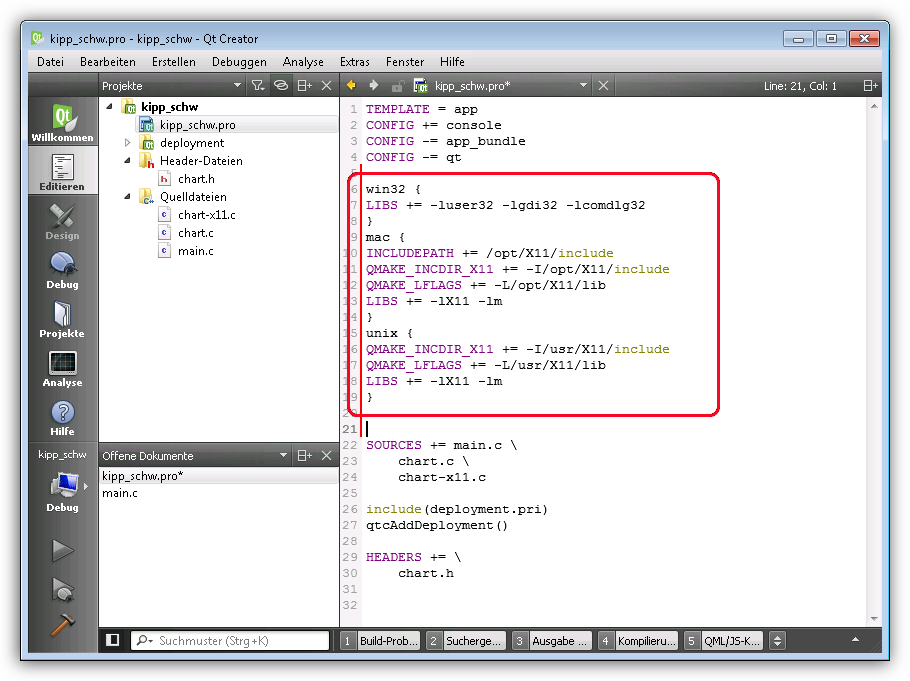Open the Design mode
The image size is (910, 681).
tap(62, 221)
